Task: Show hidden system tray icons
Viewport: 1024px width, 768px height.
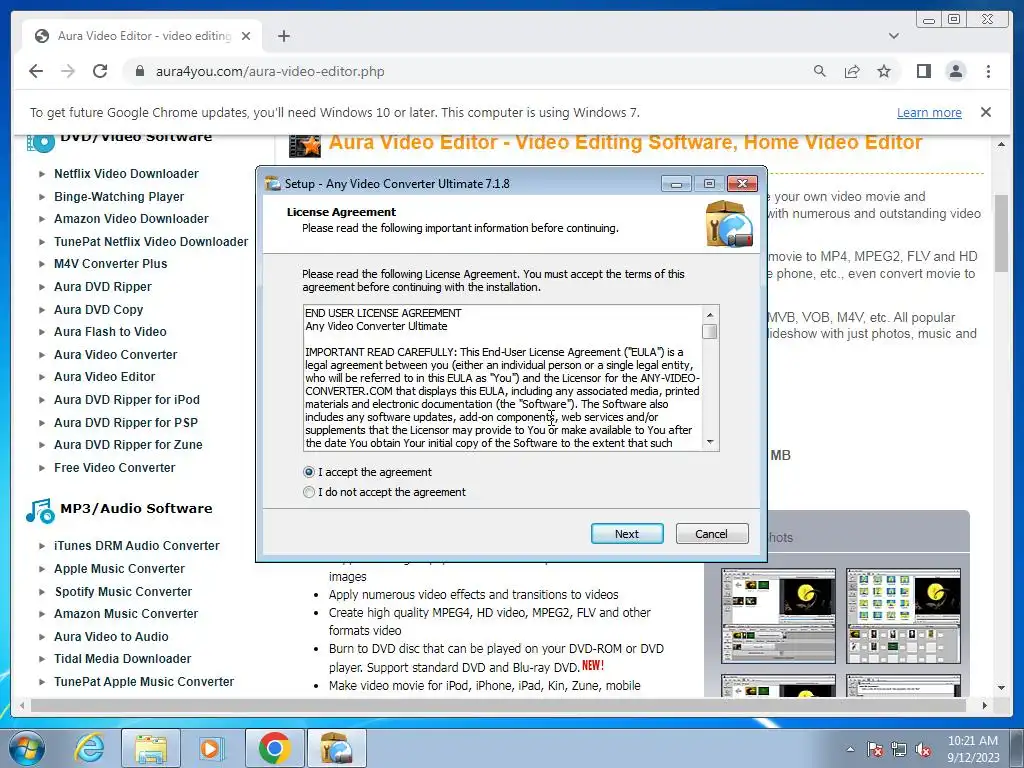Action: point(850,749)
